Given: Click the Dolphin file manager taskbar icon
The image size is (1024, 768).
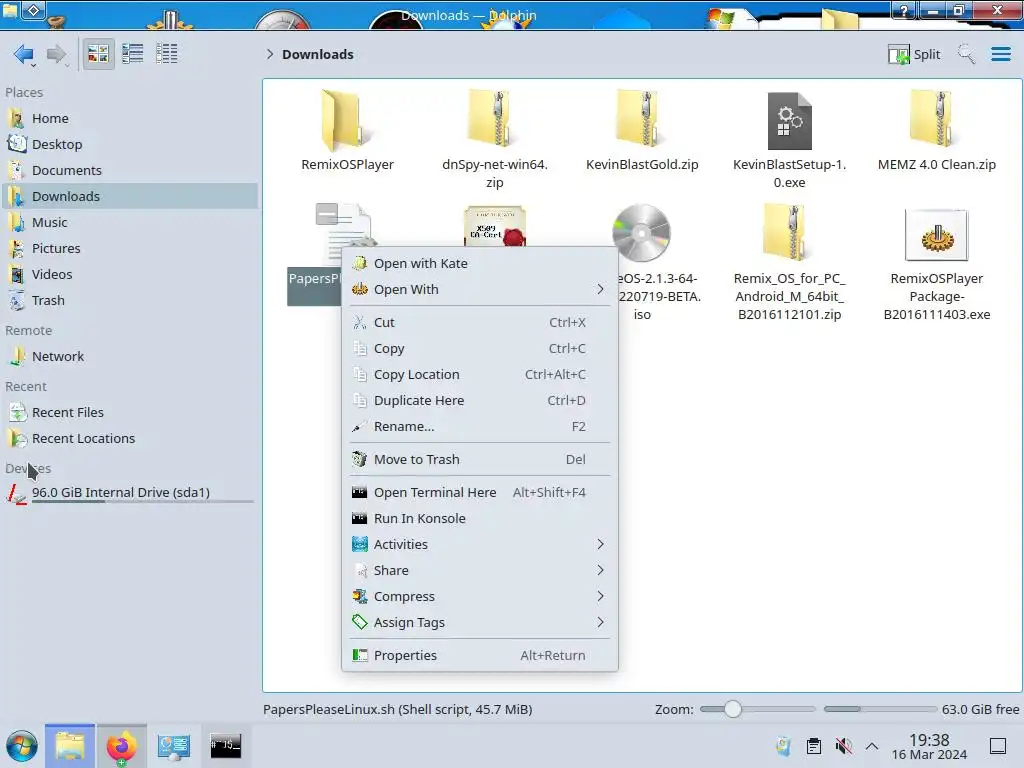Looking at the screenshot, I should [x=70, y=746].
